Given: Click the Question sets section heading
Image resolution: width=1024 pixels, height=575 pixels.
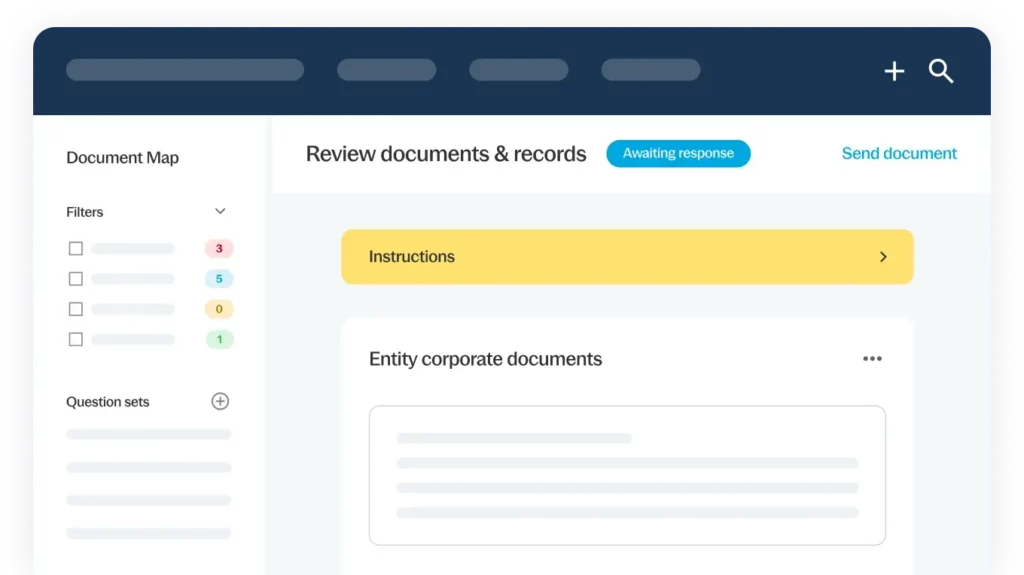Looking at the screenshot, I should pos(107,402).
